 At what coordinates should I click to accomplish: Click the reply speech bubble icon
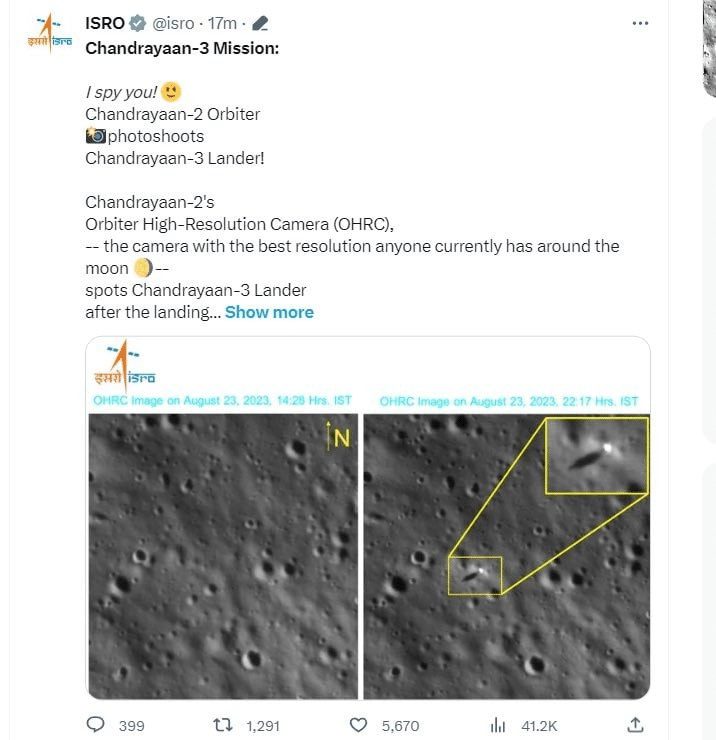click(96, 724)
